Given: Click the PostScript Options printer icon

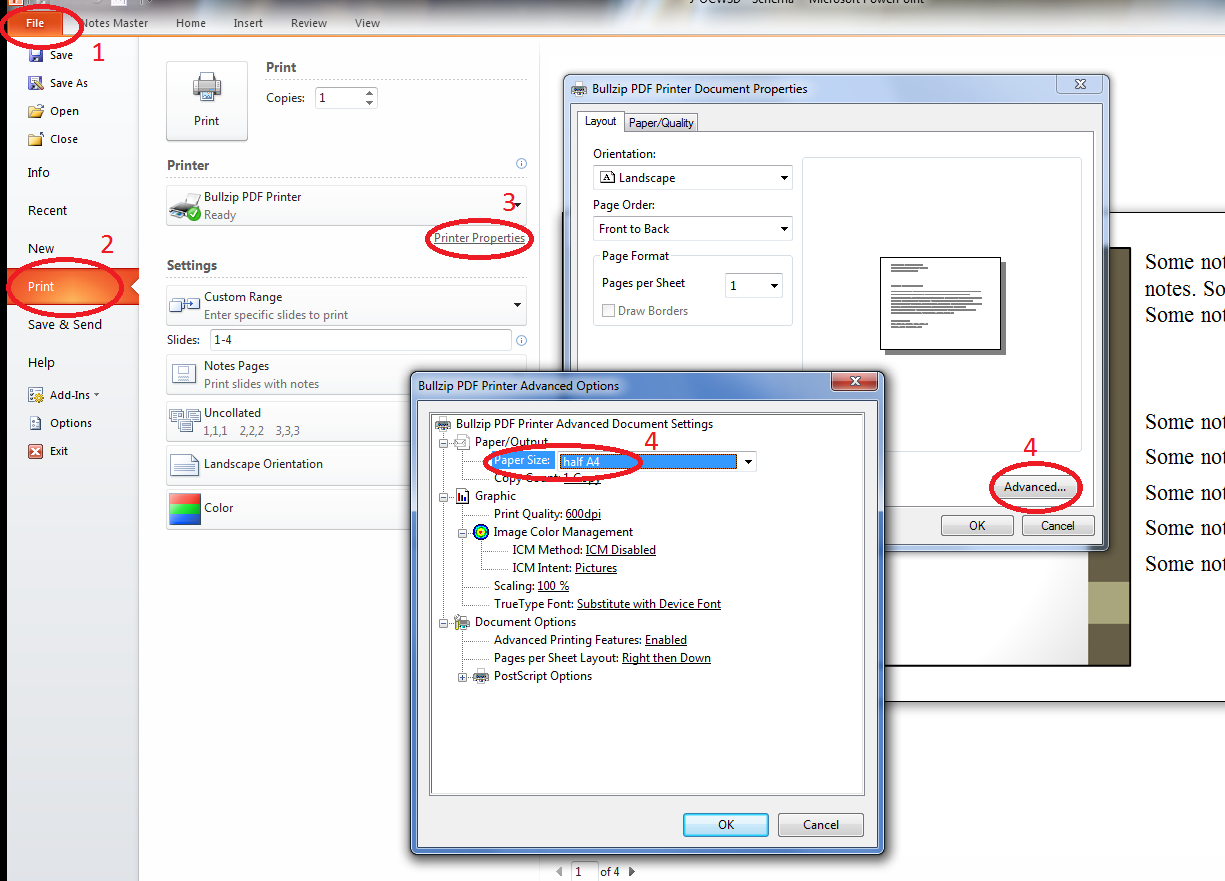Looking at the screenshot, I should (481, 676).
